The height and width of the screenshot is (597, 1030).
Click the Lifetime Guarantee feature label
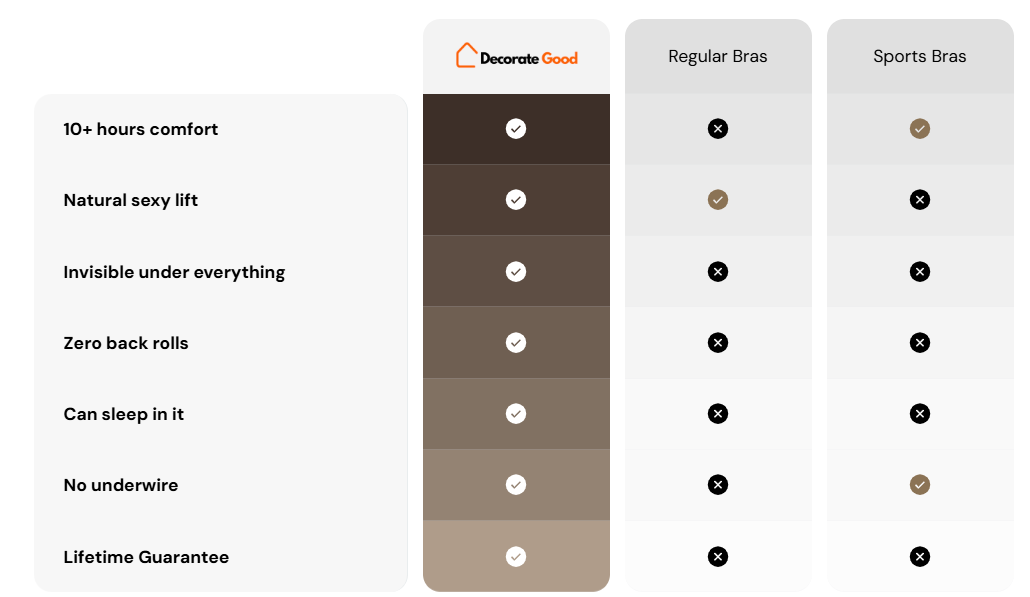coord(146,557)
